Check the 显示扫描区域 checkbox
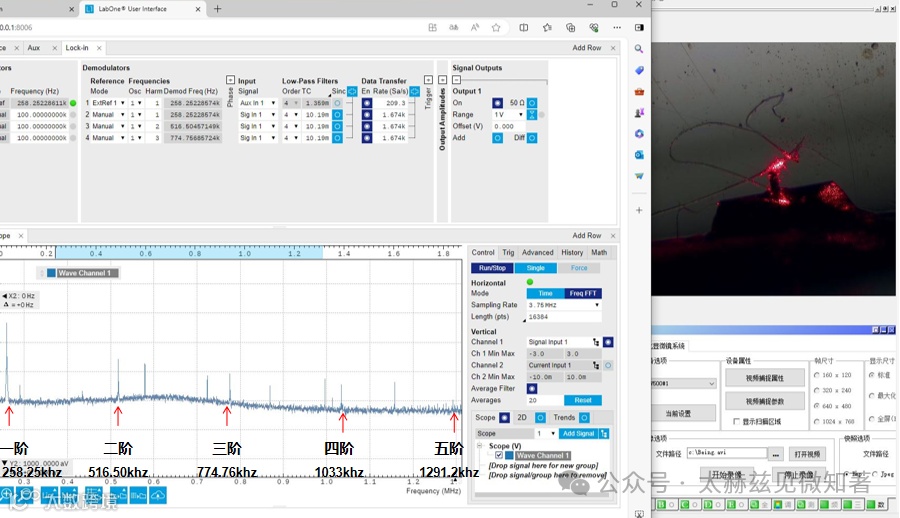The height and width of the screenshot is (518, 900). (x=736, y=422)
